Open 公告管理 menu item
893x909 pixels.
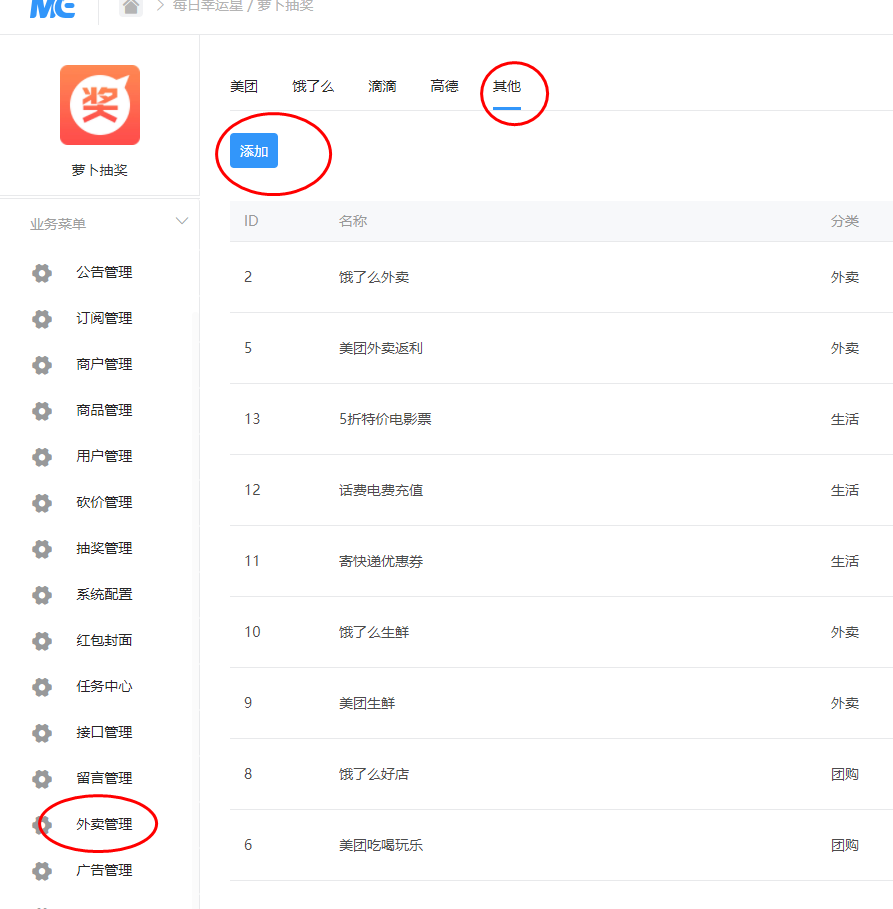pos(104,272)
